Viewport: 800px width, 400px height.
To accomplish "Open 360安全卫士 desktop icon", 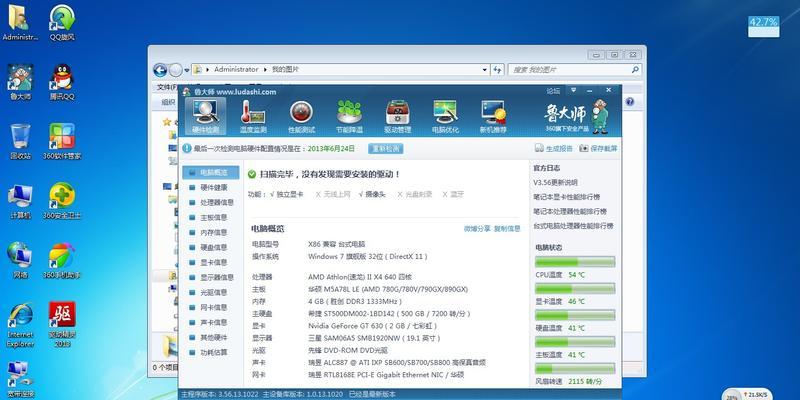I will pyautogui.click(x=62, y=201).
